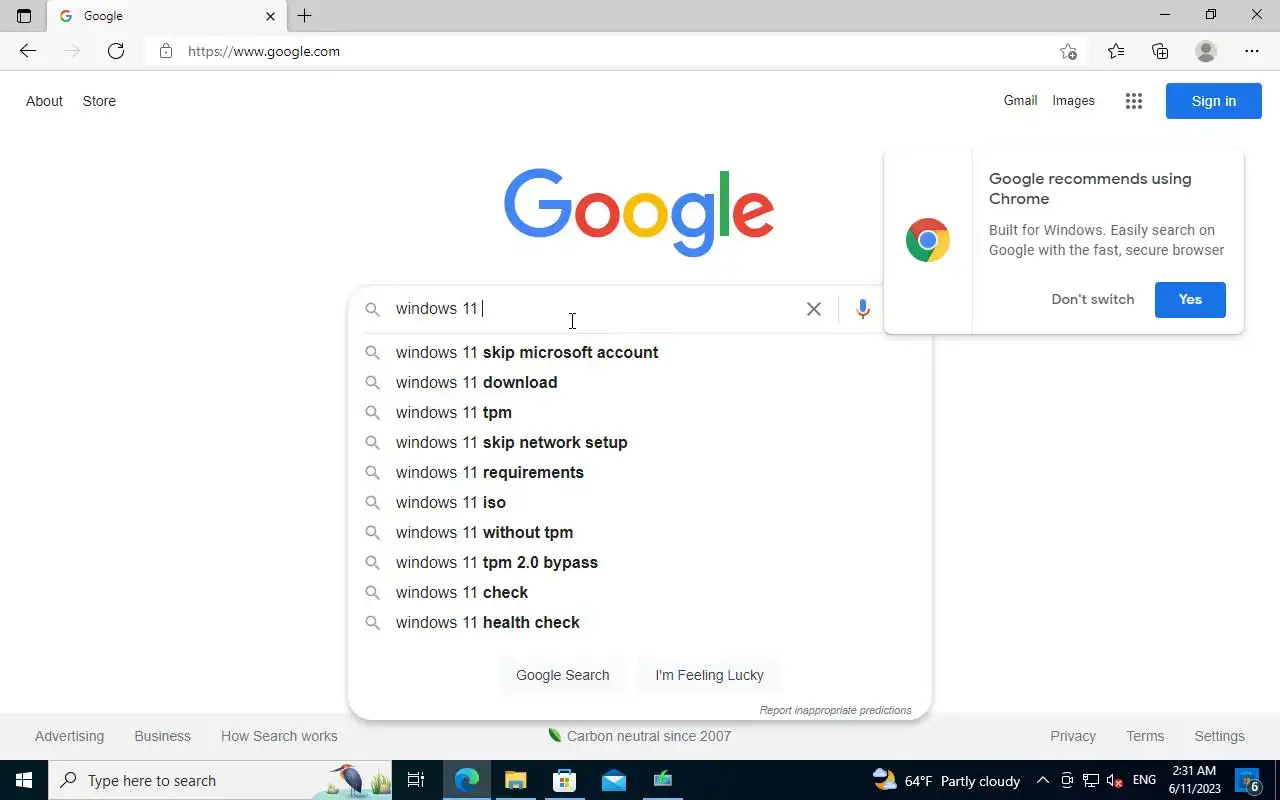Add this page to favorites star icon
This screenshot has width=1280, height=800.
pos(1068,51)
